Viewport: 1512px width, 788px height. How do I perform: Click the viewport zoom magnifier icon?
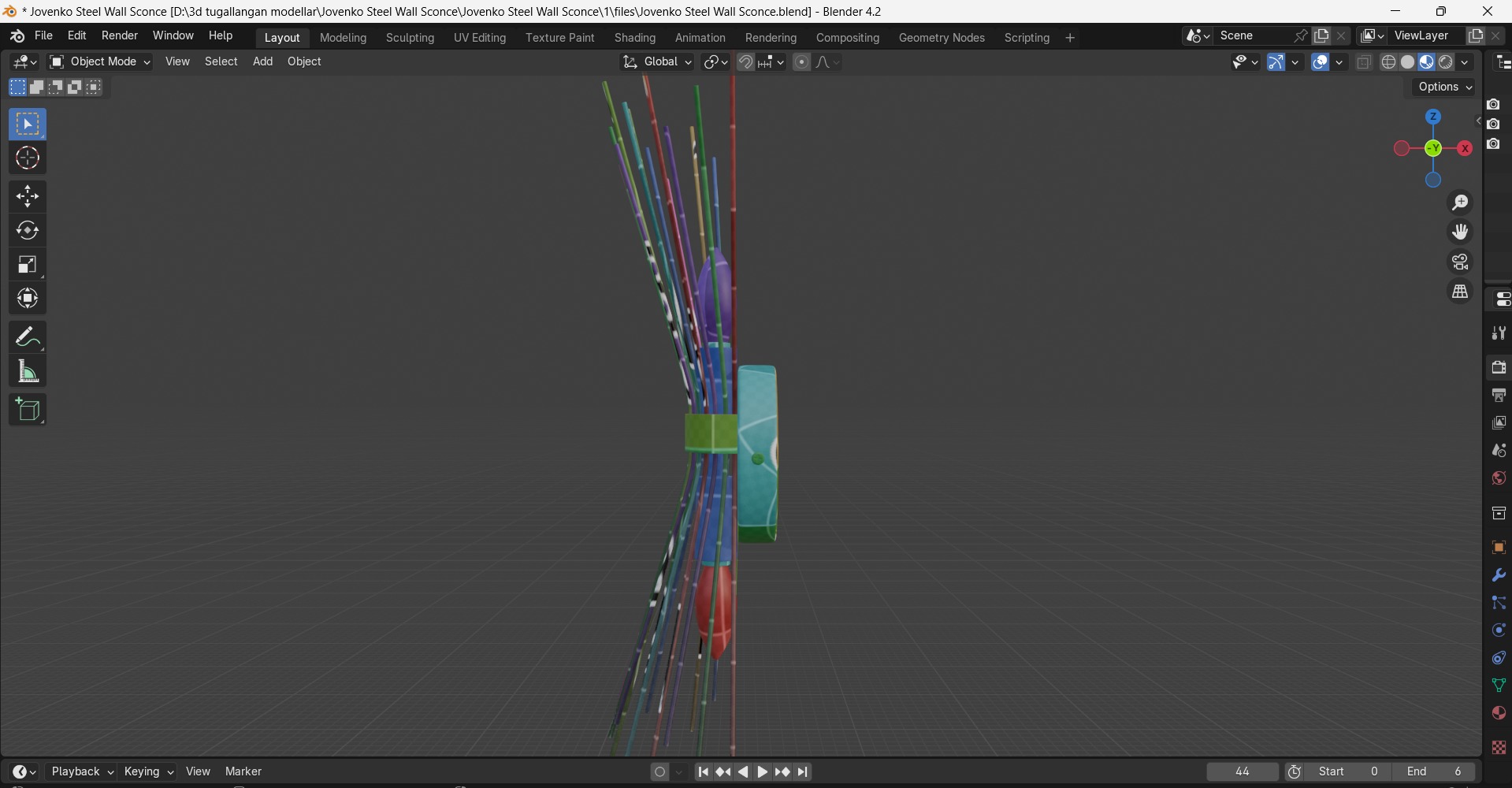click(x=1460, y=203)
